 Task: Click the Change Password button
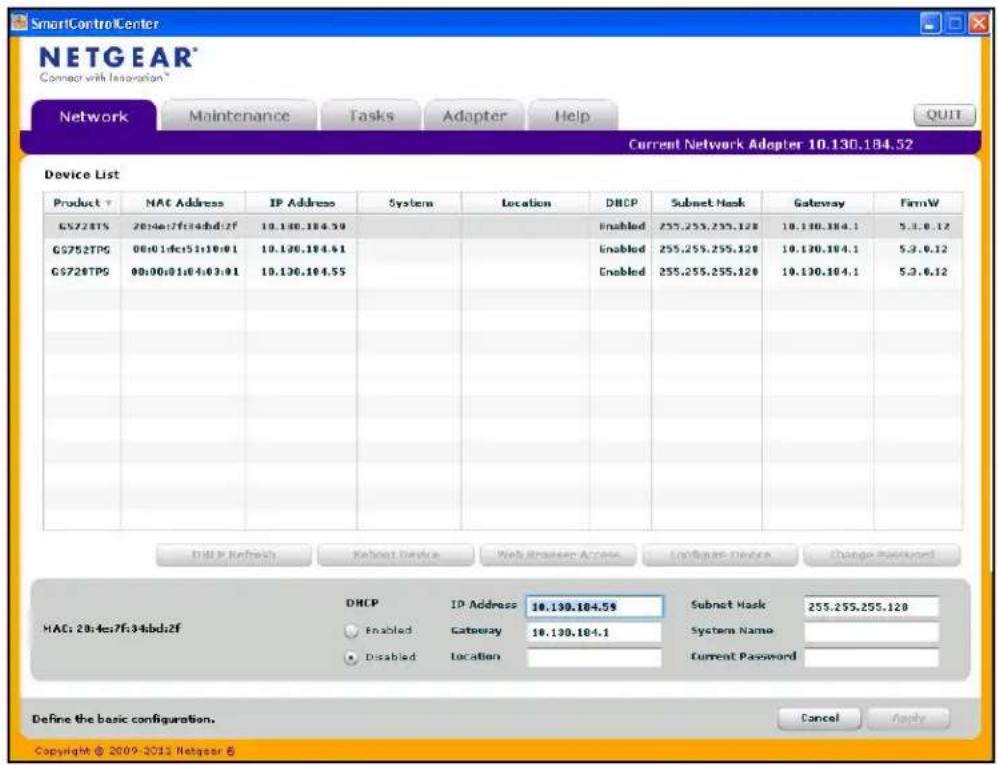tap(882, 555)
